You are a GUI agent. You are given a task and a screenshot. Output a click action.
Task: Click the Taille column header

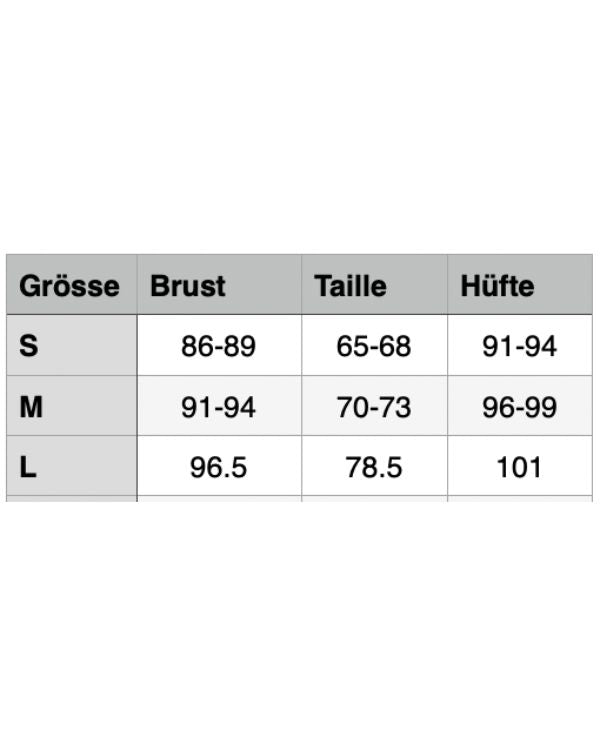[350, 286]
